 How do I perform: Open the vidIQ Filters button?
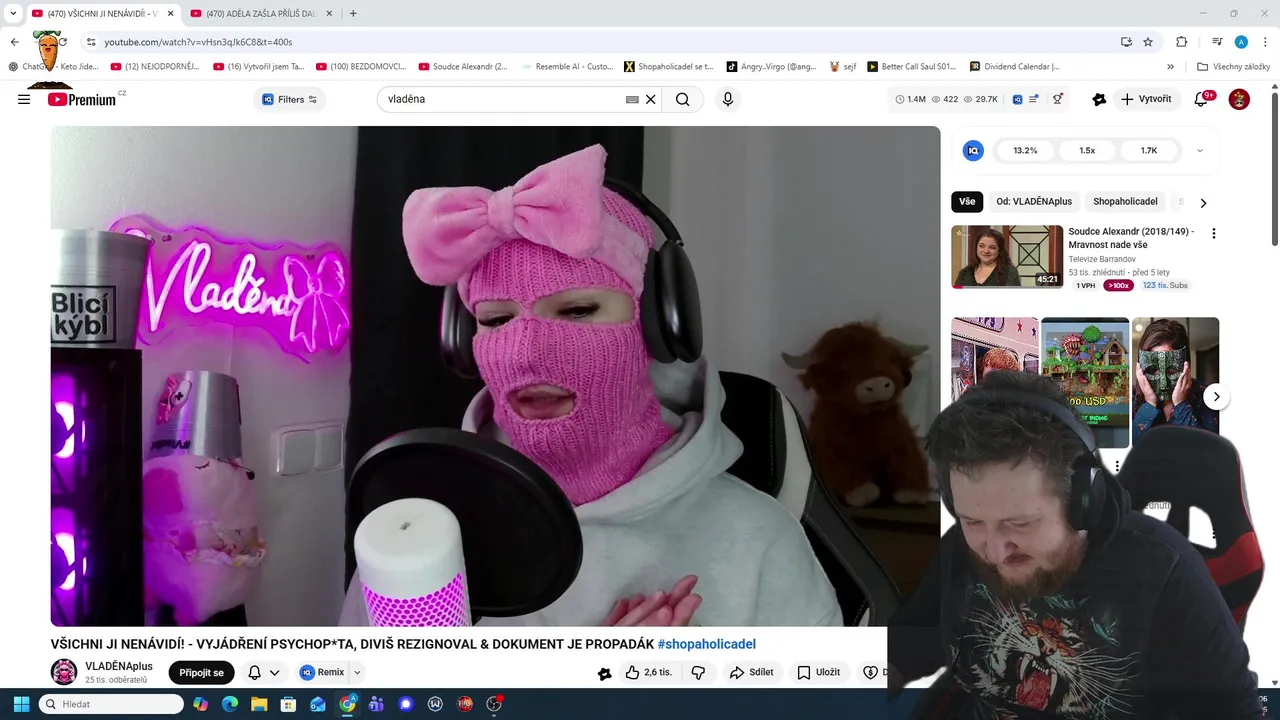[x=290, y=99]
